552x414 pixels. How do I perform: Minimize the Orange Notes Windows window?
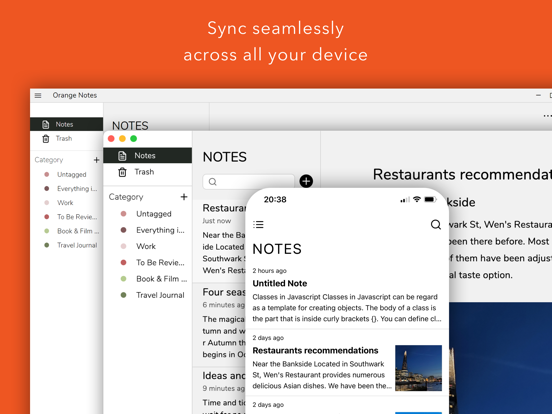(538, 95)
